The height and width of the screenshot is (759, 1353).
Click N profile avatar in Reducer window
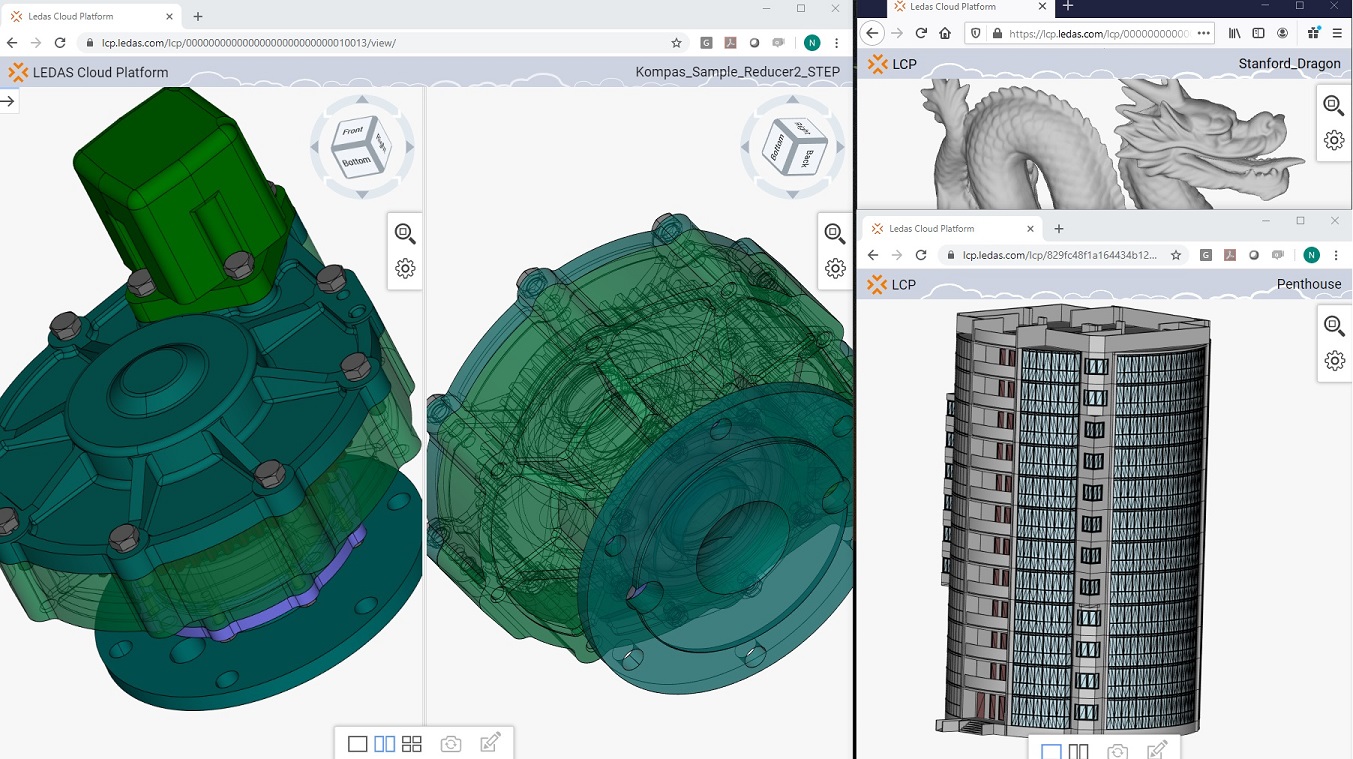tap(812, 43)
